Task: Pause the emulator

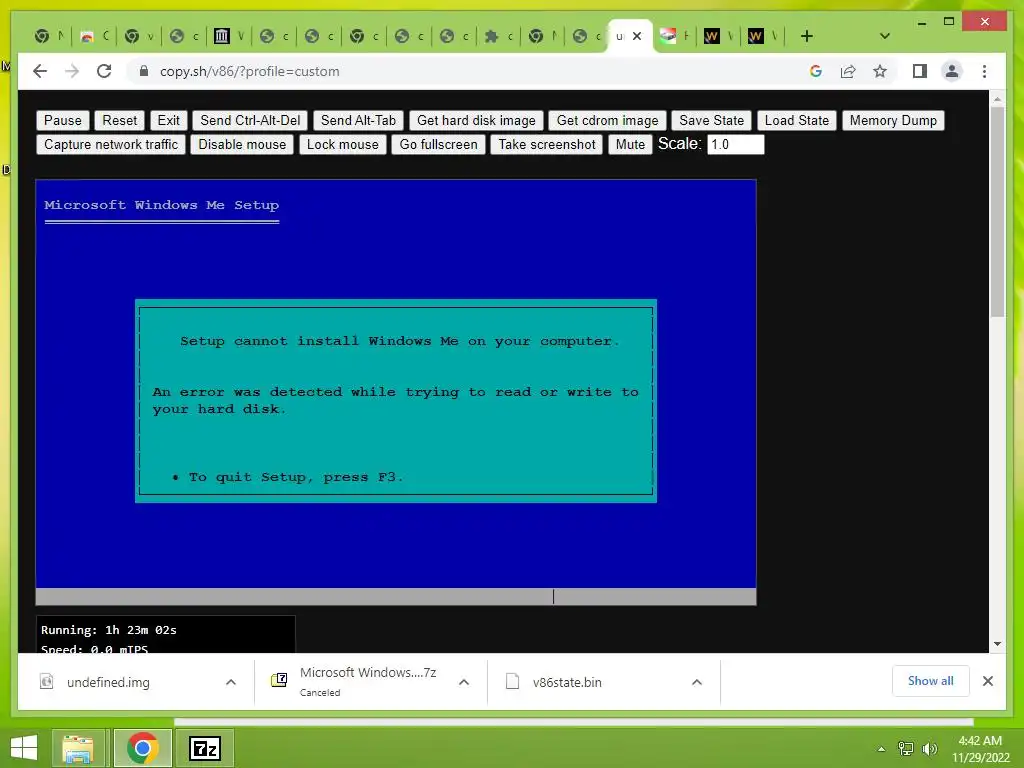Action: pyautogui.click(x=63, y=120)
